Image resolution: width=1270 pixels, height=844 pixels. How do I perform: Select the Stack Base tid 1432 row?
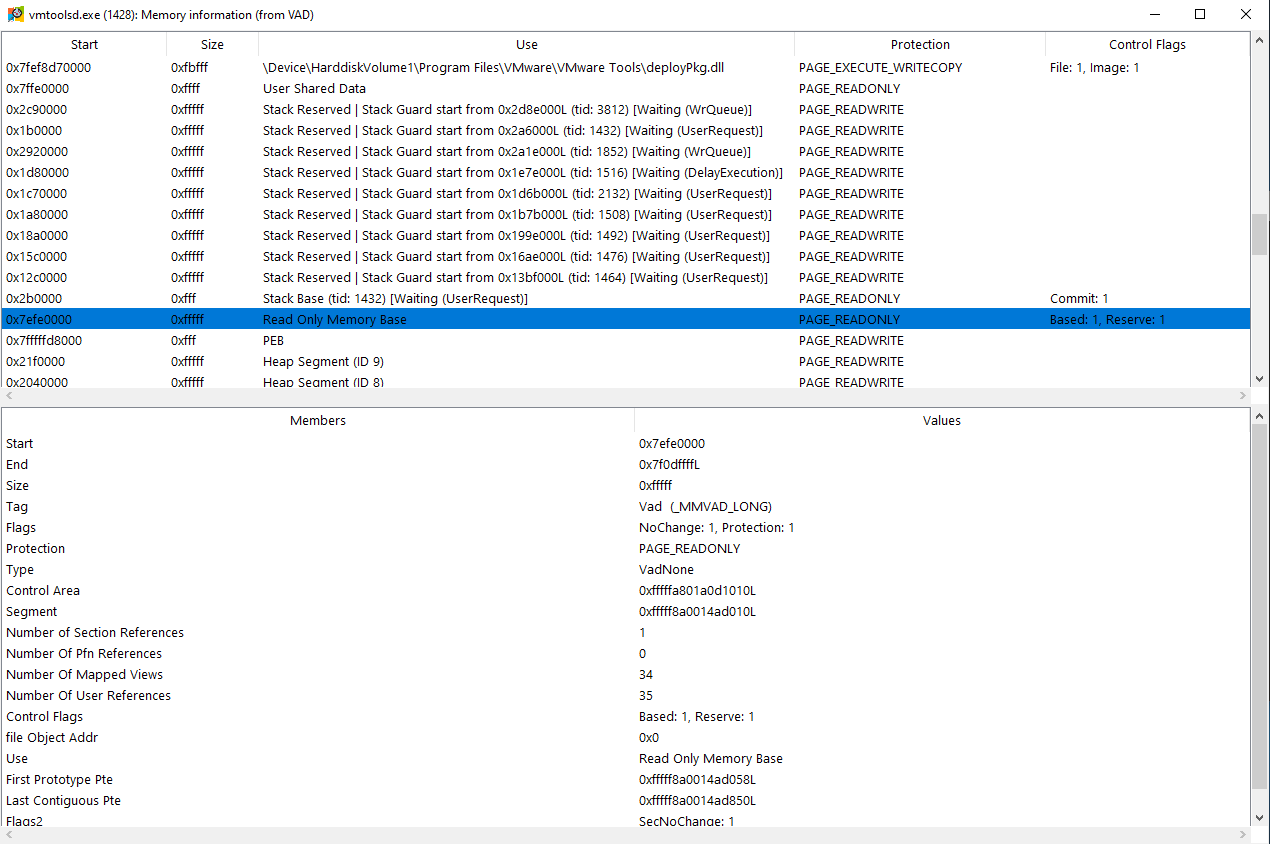coord(625,299)
